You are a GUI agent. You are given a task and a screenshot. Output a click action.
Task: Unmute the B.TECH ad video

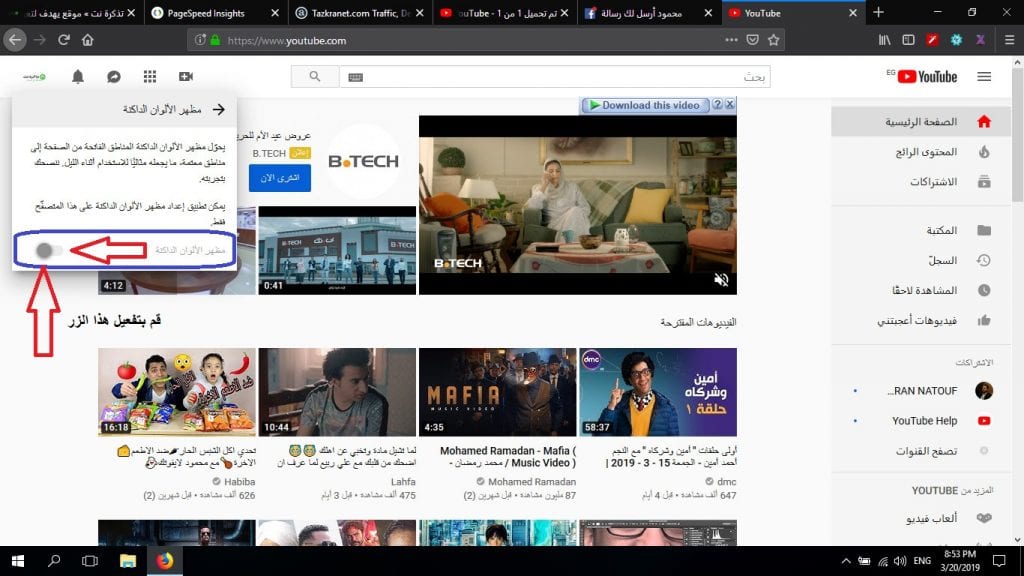pyautogui.click(x=721, y=280)
